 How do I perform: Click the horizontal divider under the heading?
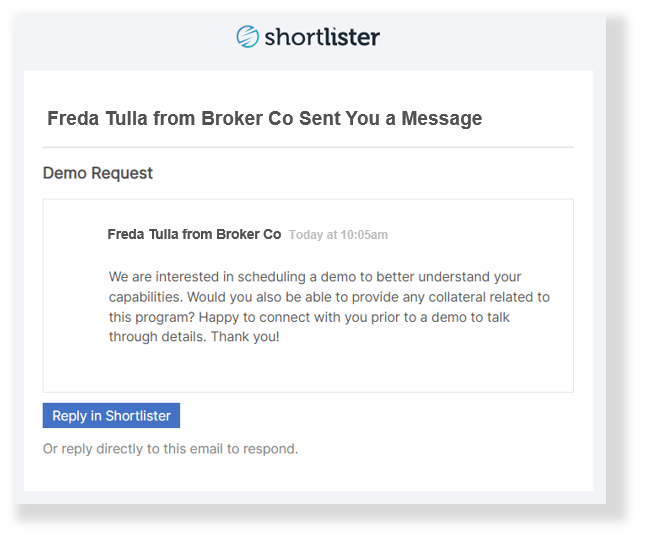tap(308, 147)
